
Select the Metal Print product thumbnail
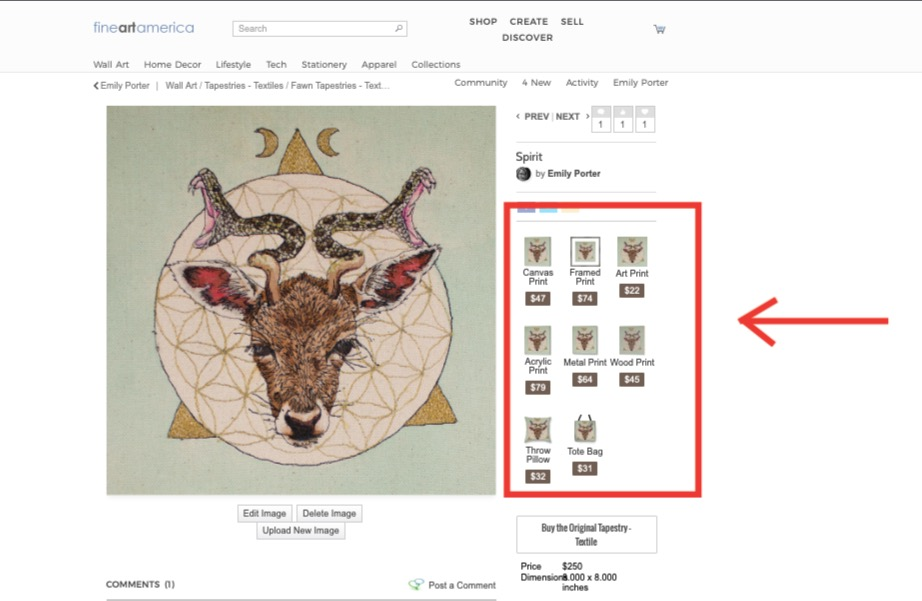point(585,340)
